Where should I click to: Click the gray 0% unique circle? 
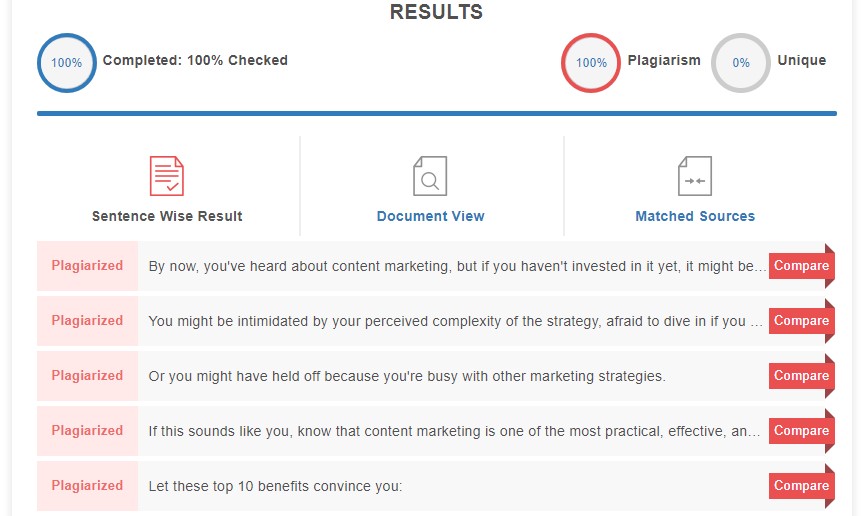(741, 63)
